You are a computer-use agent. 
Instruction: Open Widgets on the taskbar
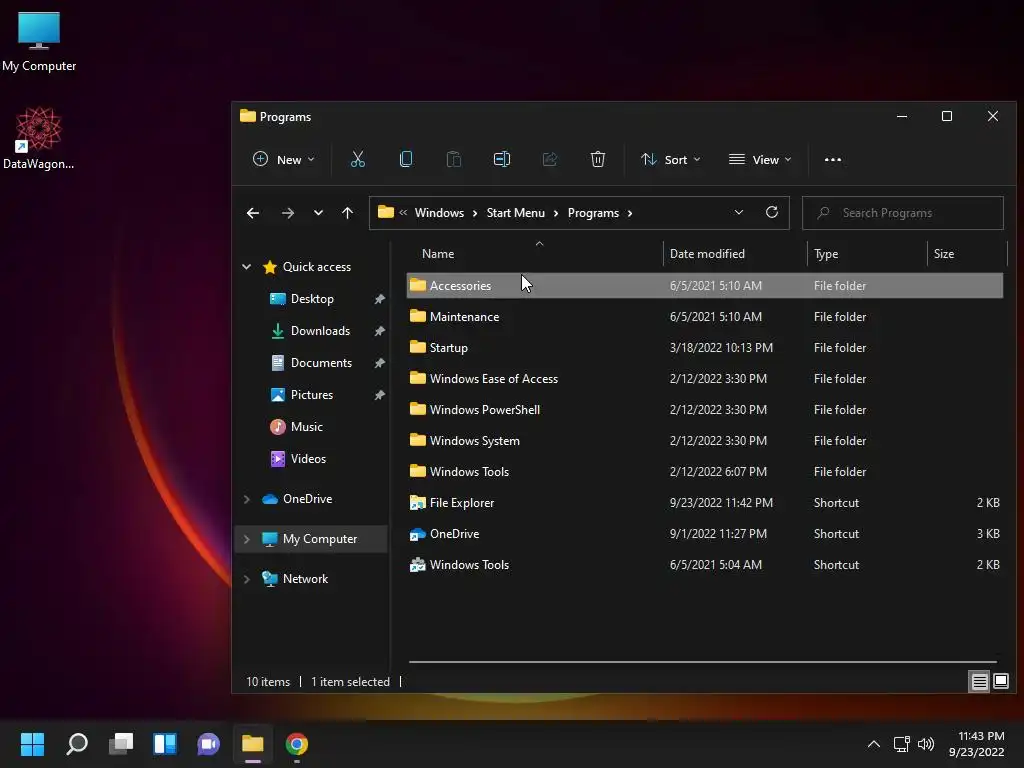(165, 744)
